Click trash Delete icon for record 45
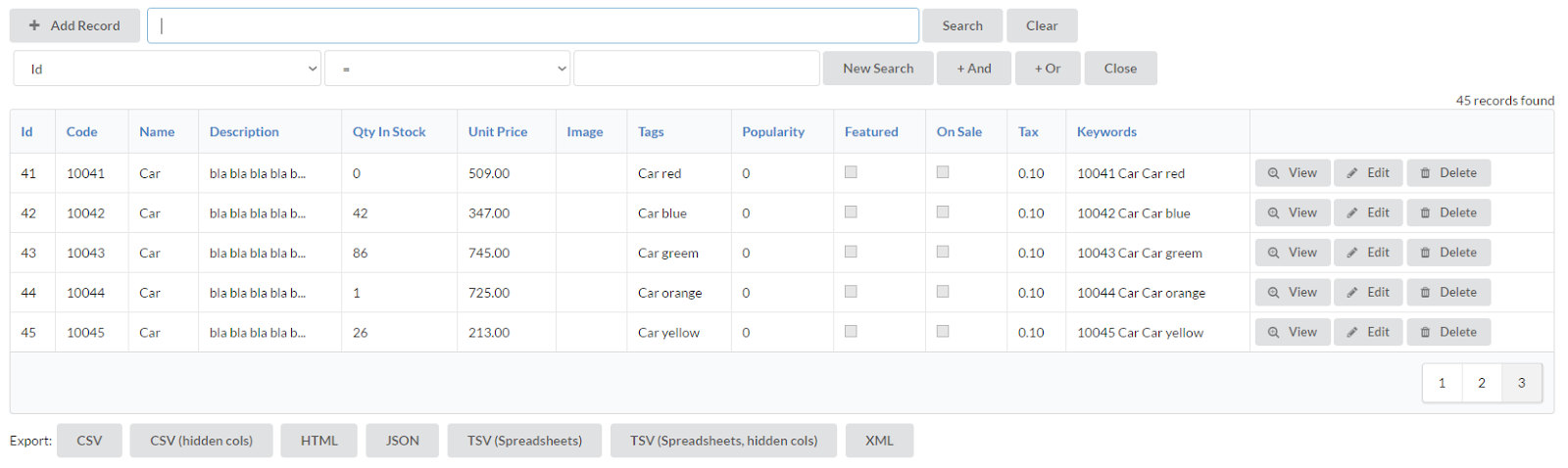1568x468 pixels. click(1425, 333)
